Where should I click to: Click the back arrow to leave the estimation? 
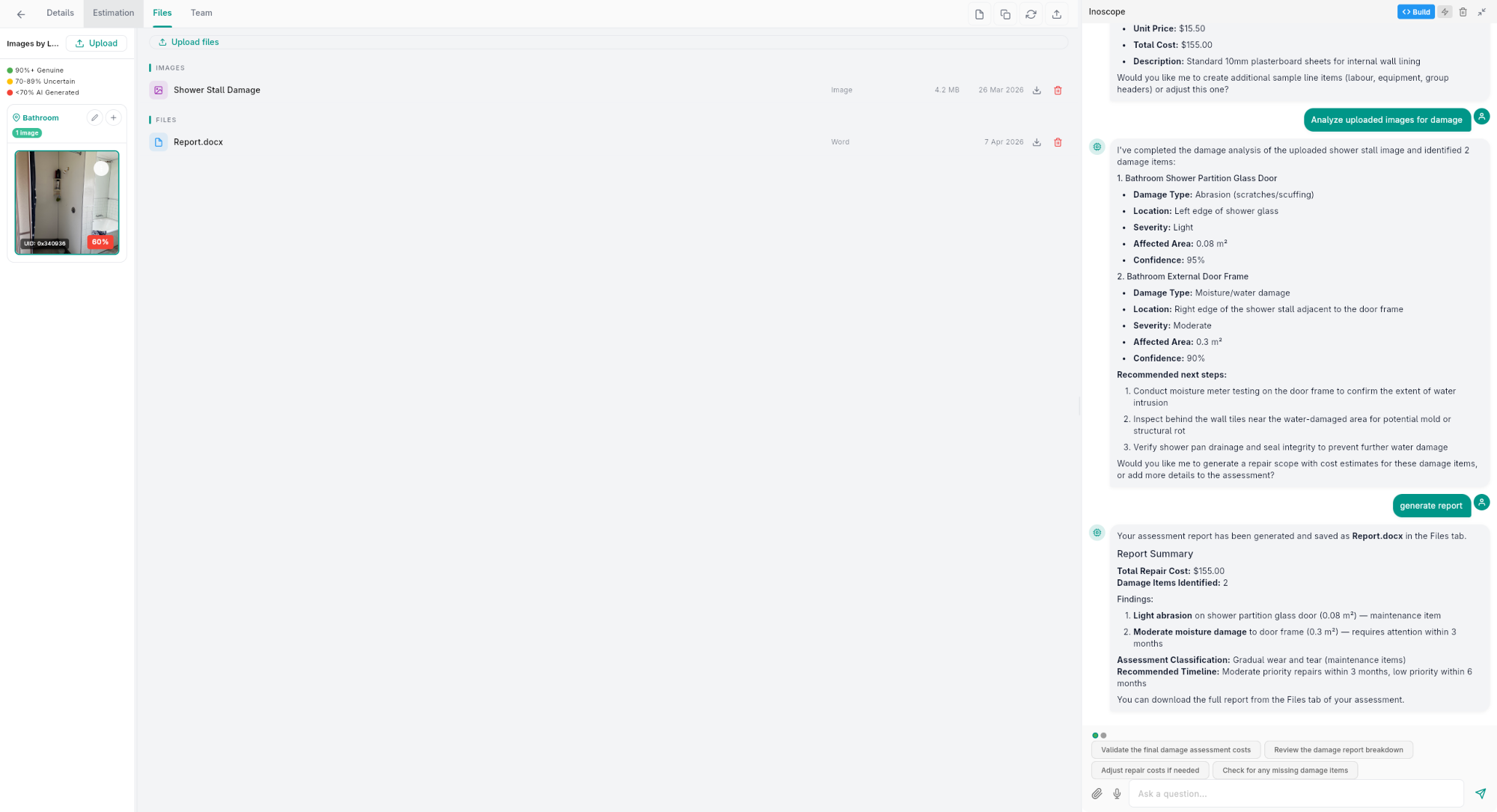pyautogui.click(x=20, y=13)
